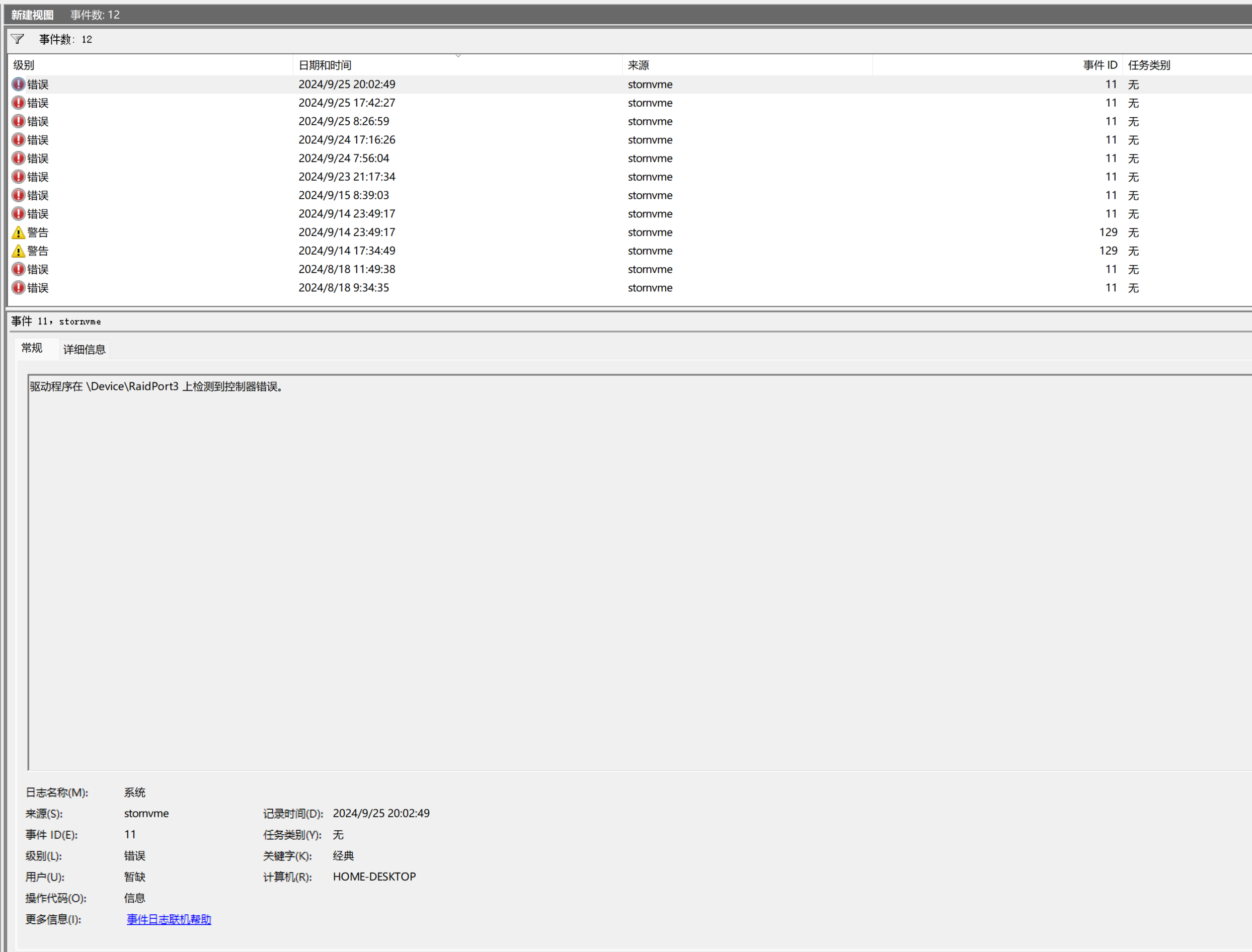Sort by 级别 column header
The image size is (1252, 952).
tap(24, 65)
